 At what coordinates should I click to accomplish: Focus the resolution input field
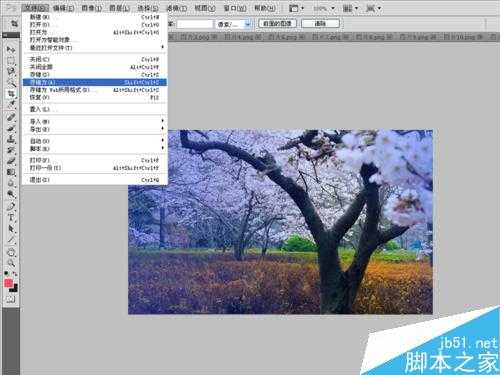click(x=195, y=24)
